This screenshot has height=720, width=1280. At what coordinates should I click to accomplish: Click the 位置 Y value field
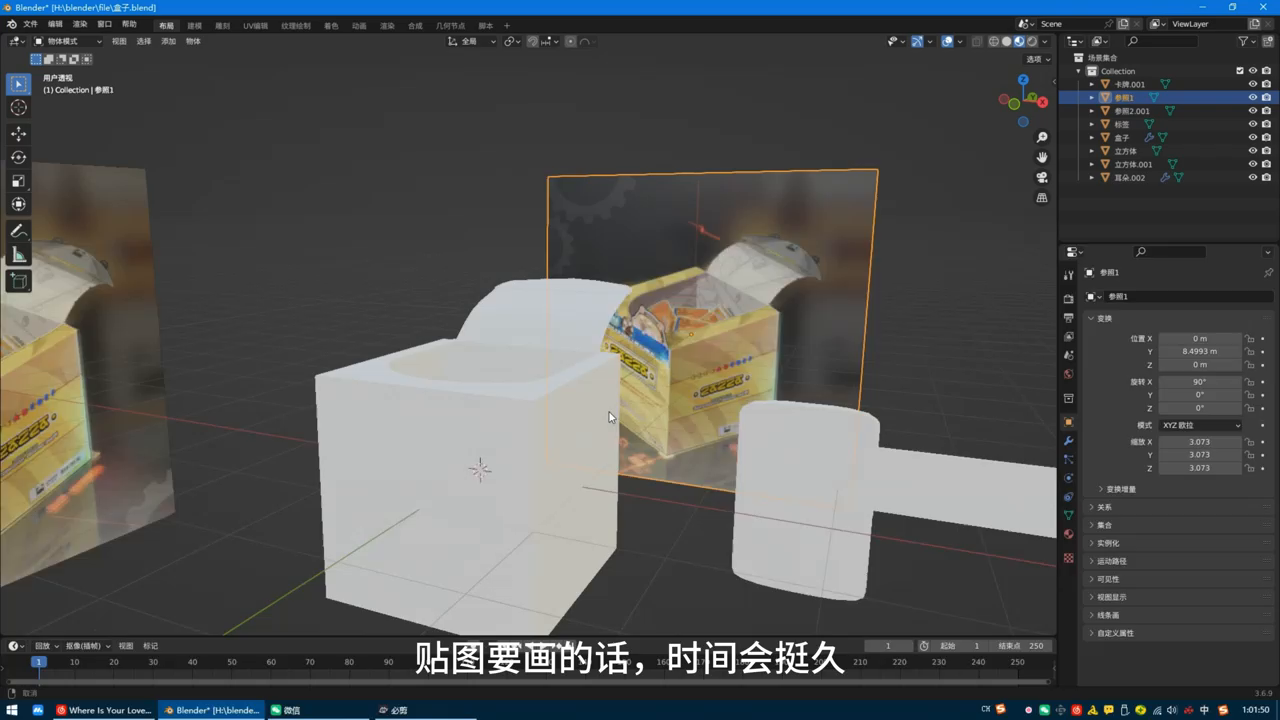[1199, 351]
